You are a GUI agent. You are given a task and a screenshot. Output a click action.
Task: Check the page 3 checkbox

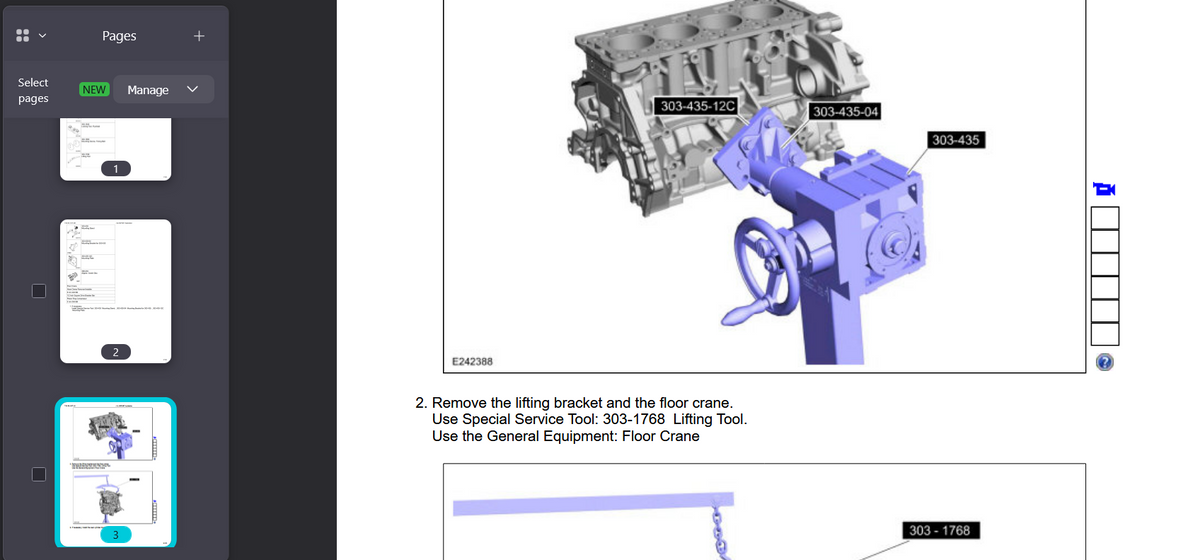click(38, 473)
